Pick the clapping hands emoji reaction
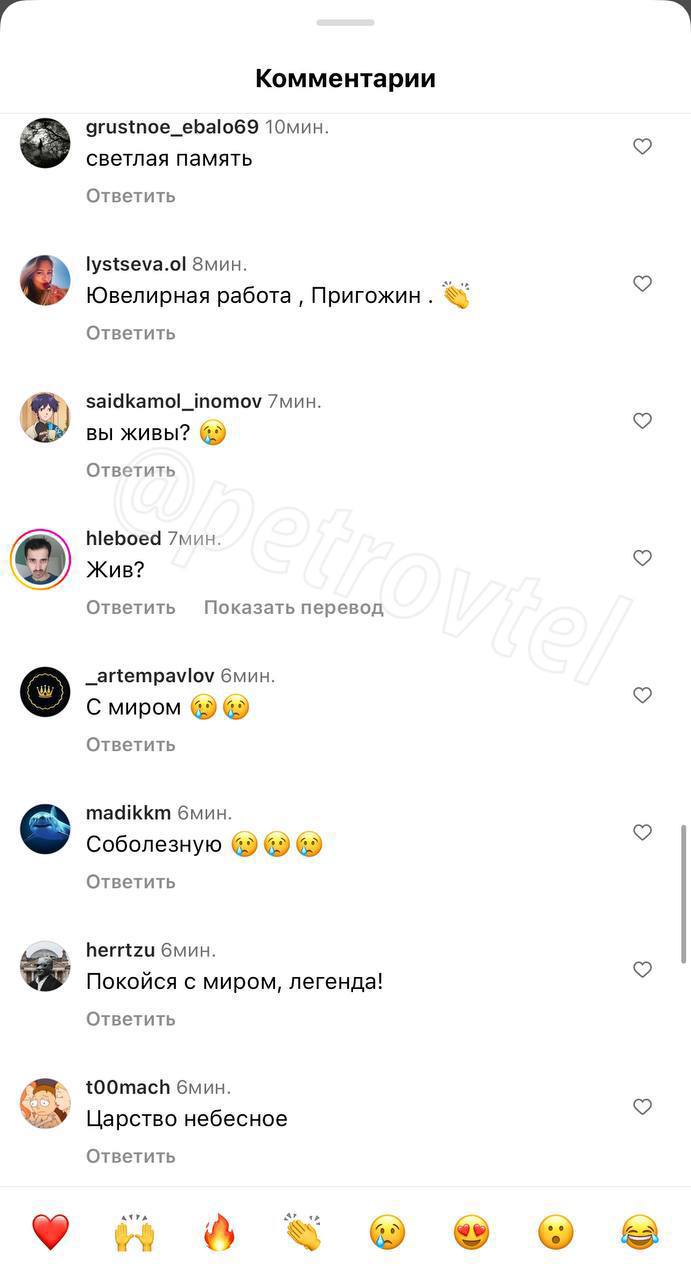691x1280 pixels. coord(303,1232)
